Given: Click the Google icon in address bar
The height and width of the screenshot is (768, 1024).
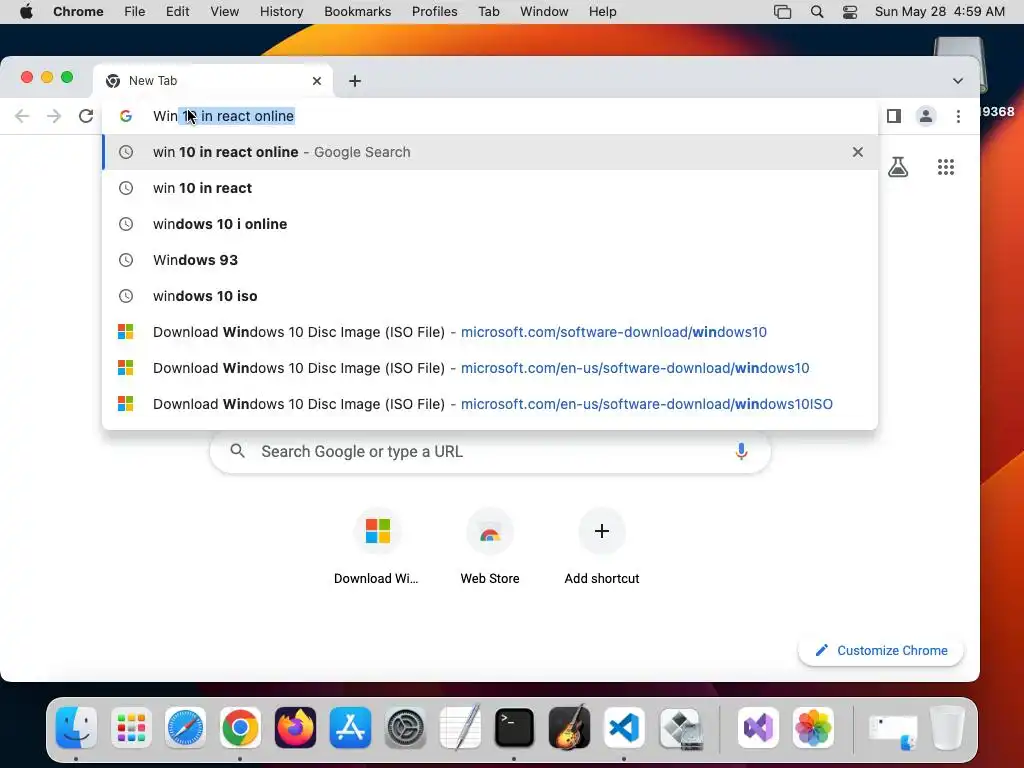Looking at the screenshot, I should (x=126, y=116).
